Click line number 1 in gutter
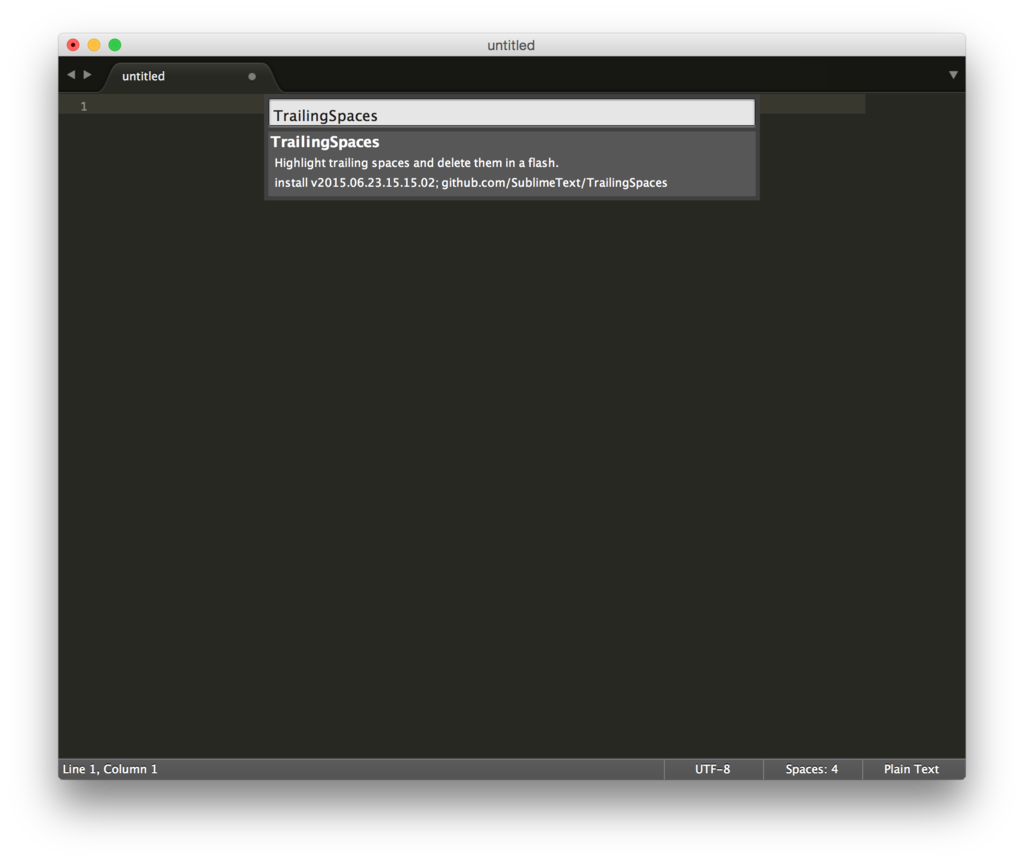 (x=84, y=106)
